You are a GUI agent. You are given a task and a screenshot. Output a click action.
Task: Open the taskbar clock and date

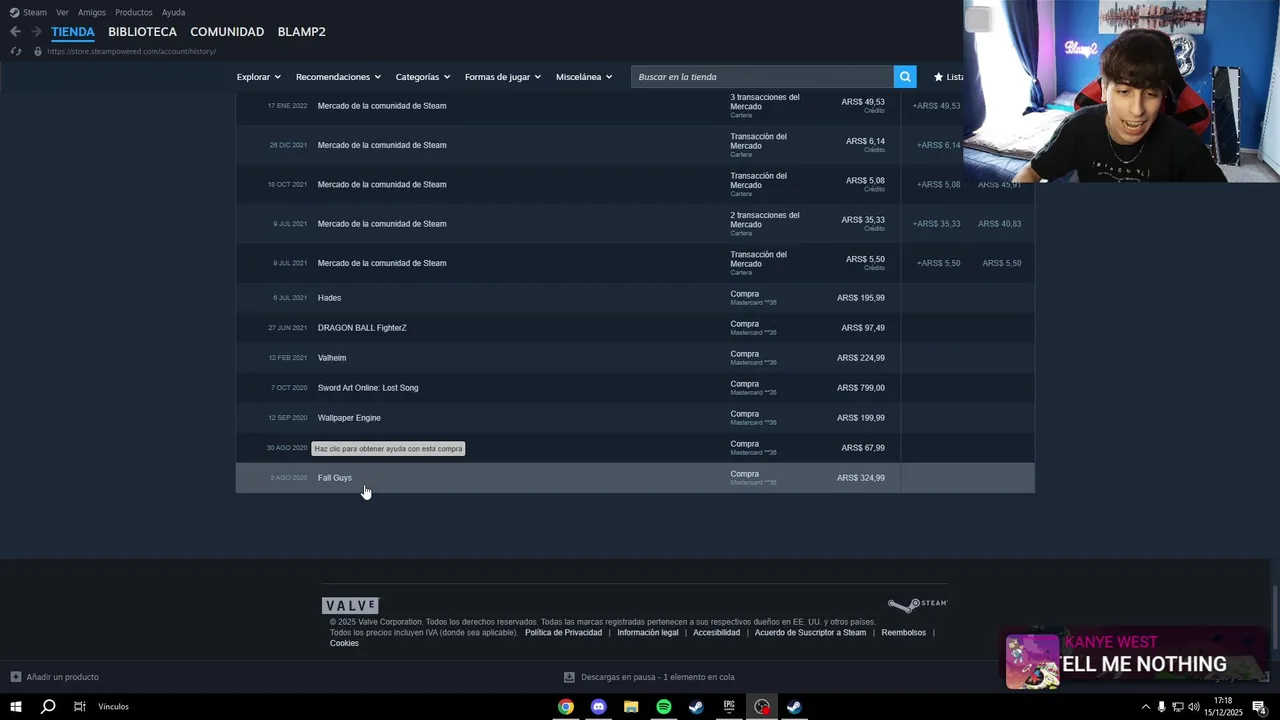(x=1223, y=707)
